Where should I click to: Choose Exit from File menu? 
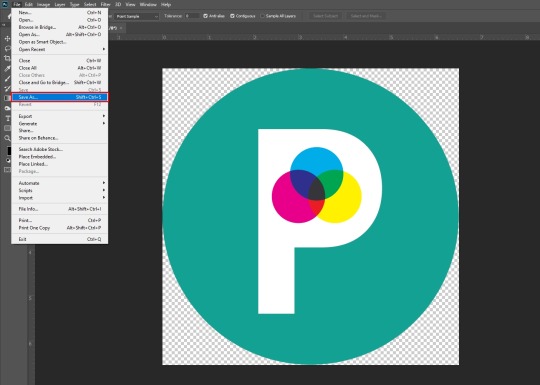click(60, 239)
